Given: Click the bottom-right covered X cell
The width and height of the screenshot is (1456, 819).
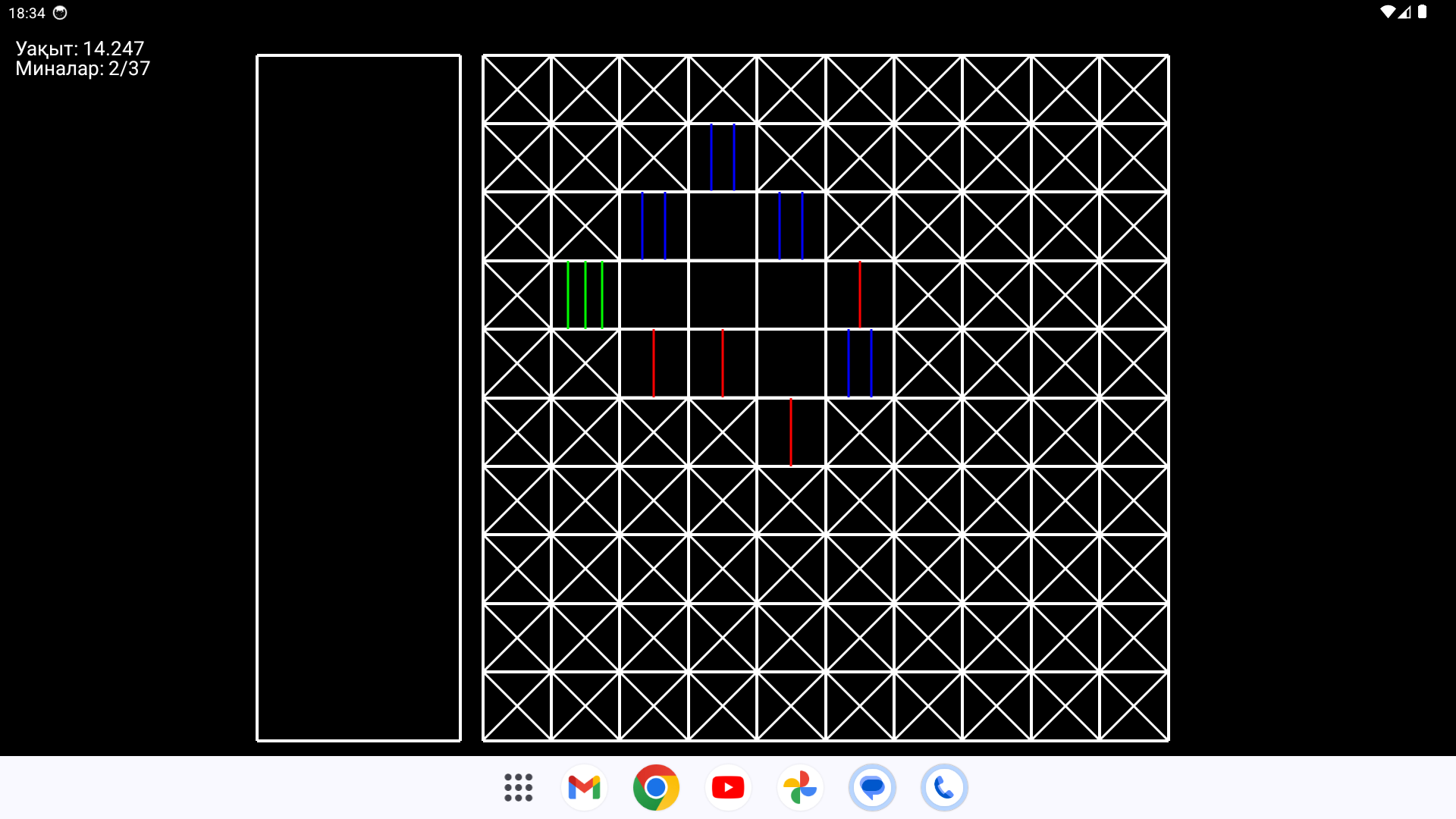Looking at the screenshot, I should click(x=1134, y=706).
